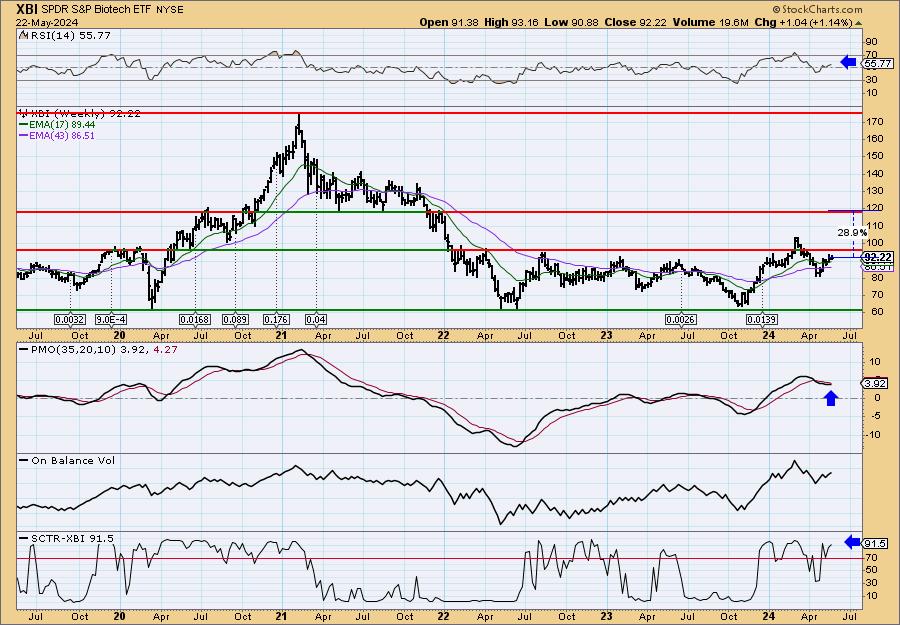Click the -10 label on PMO axis
The height and width of the screenshot is (625, 900).
pos(872,434)
